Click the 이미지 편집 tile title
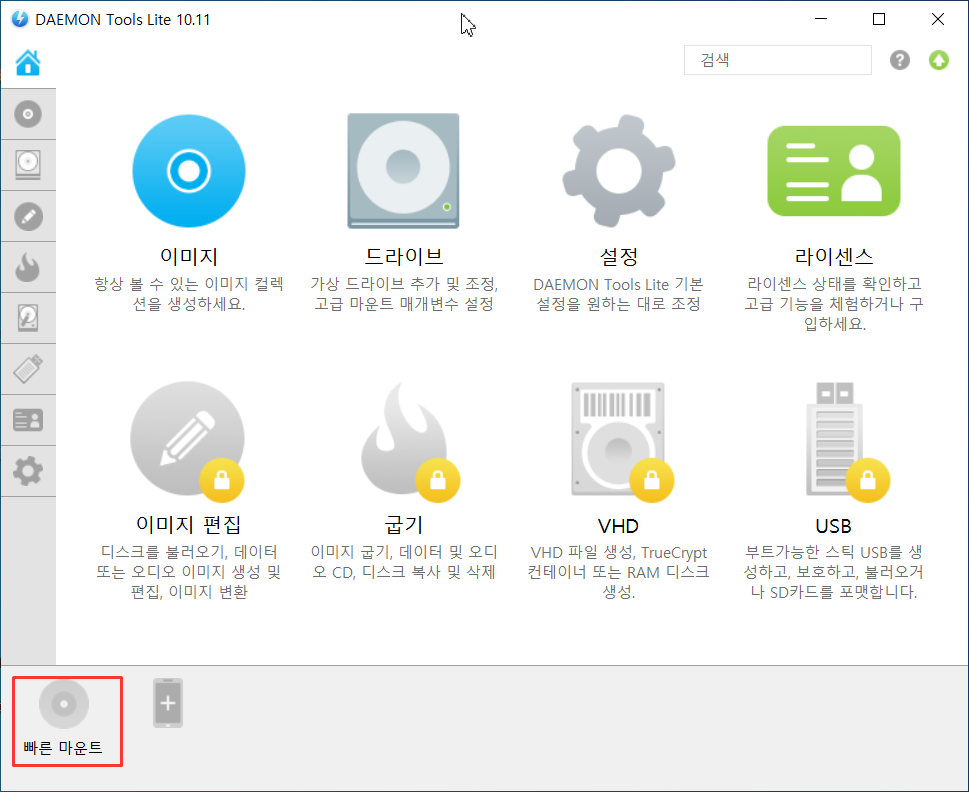The width and height of the screenshot is (969, 792). (188, 524)
